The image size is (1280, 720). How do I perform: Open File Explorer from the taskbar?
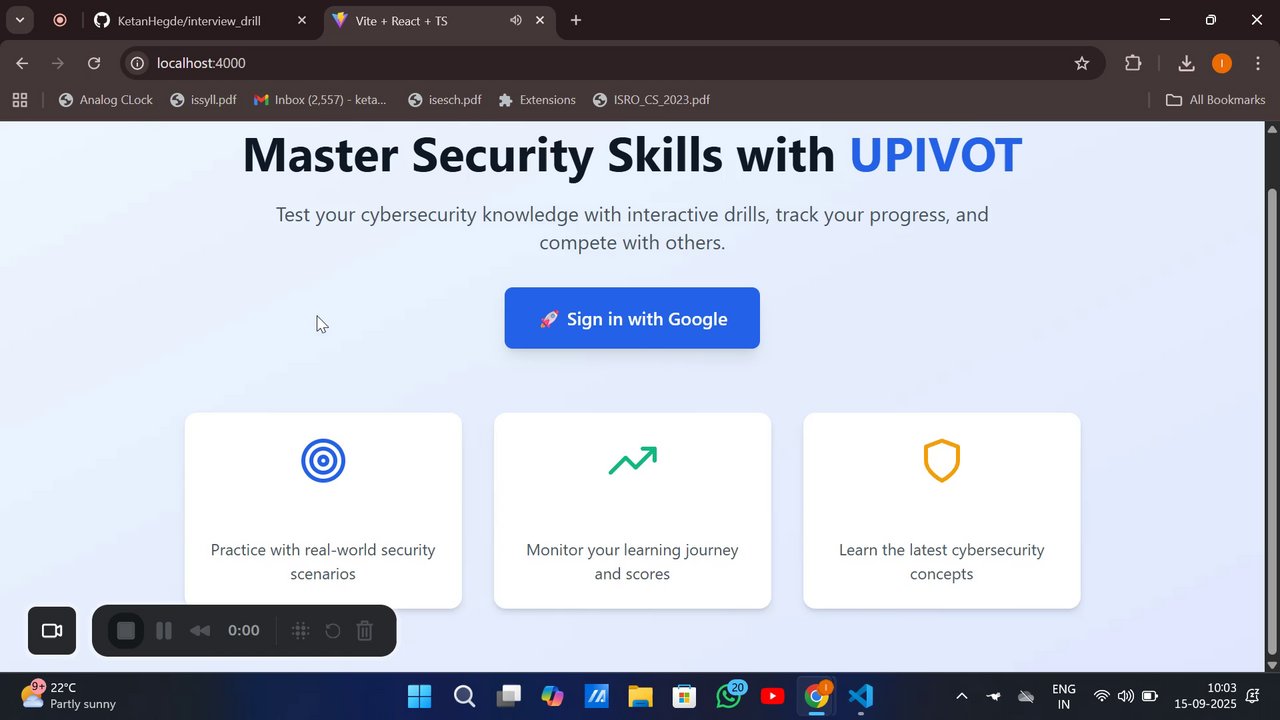tap(640, 696)
